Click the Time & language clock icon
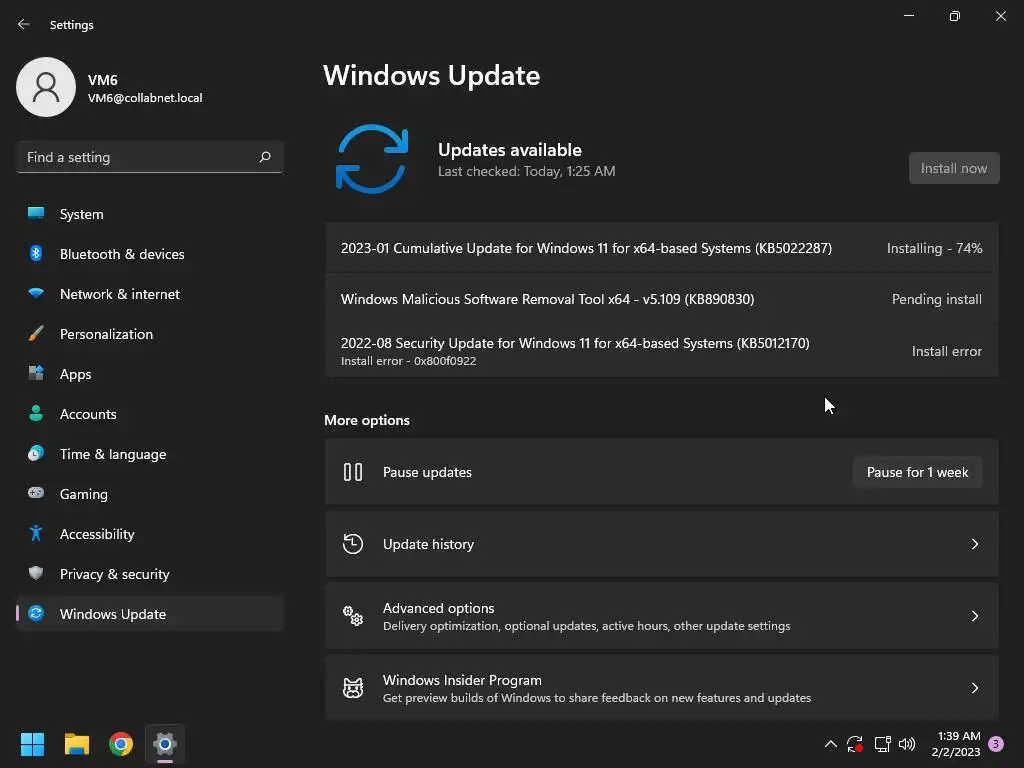The height and width of the screenshot is (768, 1024). (36, 453)
